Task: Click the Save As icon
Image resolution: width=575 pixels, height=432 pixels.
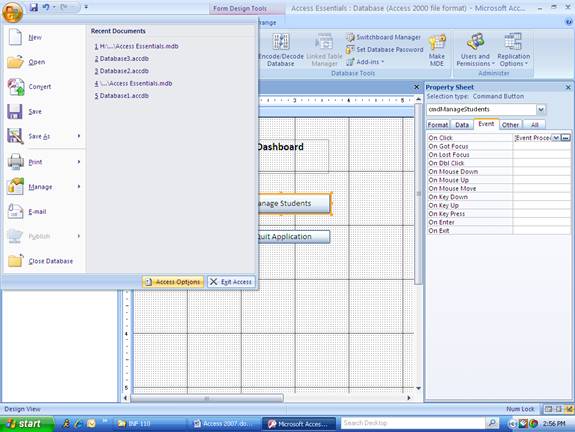Action: coord(15,136)
